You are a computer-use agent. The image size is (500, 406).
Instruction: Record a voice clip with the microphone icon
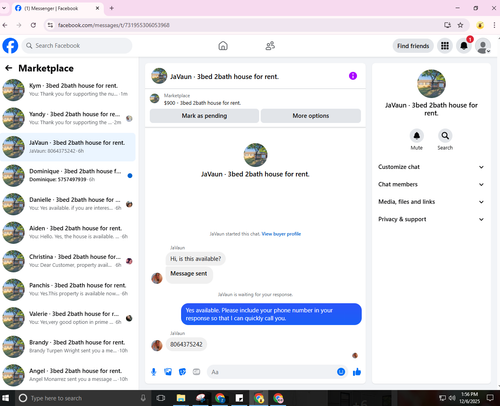pos(154,372)
